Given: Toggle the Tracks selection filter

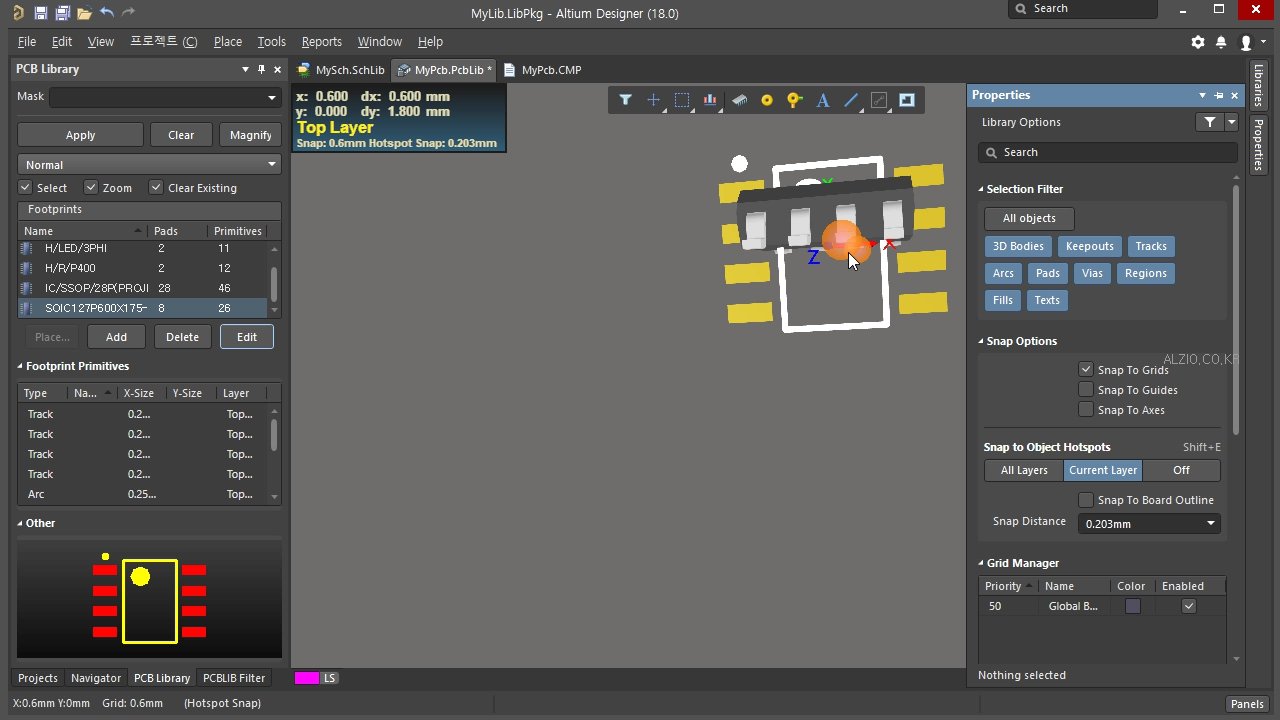Looking at the screenshot, I should click(x=1151, y=246).
